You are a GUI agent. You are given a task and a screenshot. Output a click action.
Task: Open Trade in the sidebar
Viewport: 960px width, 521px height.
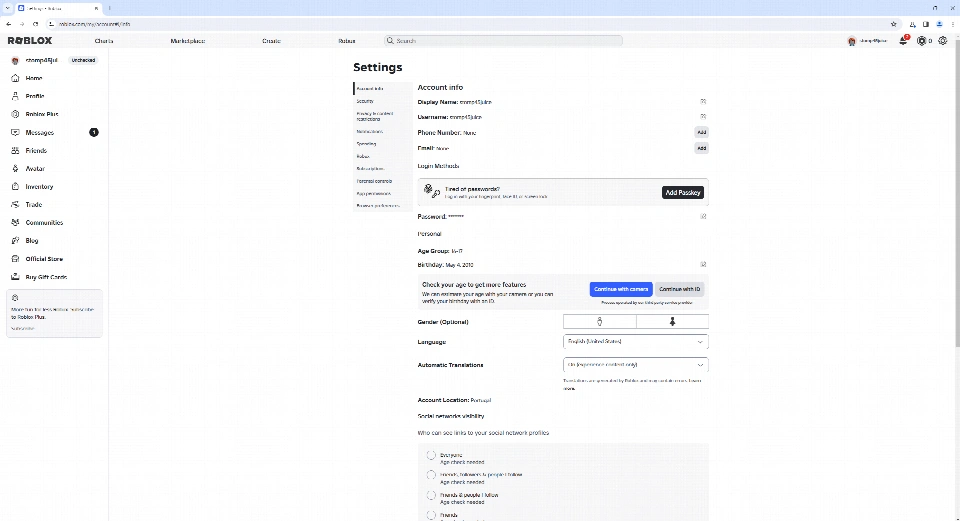click(x=34, y=204)
